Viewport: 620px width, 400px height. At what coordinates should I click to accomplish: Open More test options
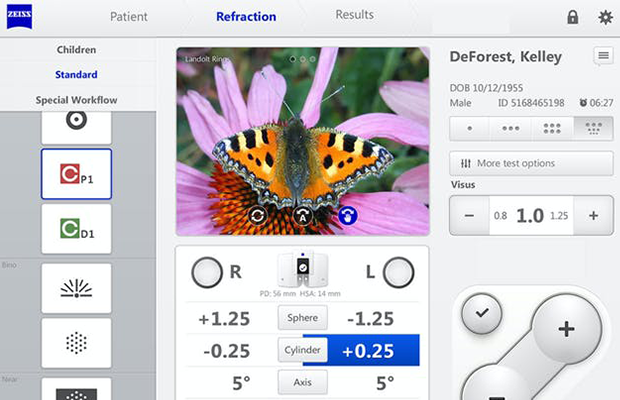[531, 163]
